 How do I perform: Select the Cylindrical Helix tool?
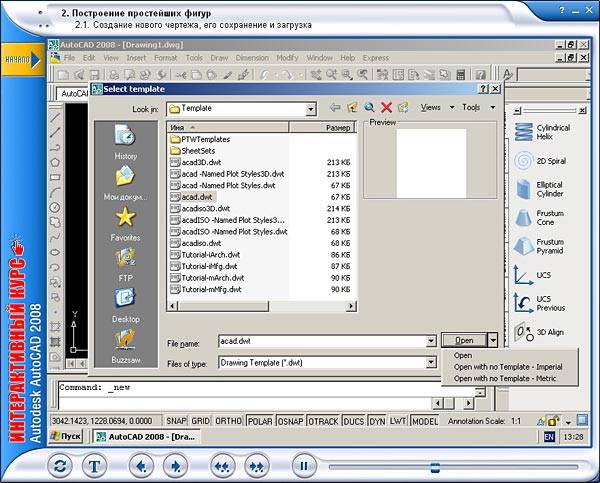click(542, 132)
